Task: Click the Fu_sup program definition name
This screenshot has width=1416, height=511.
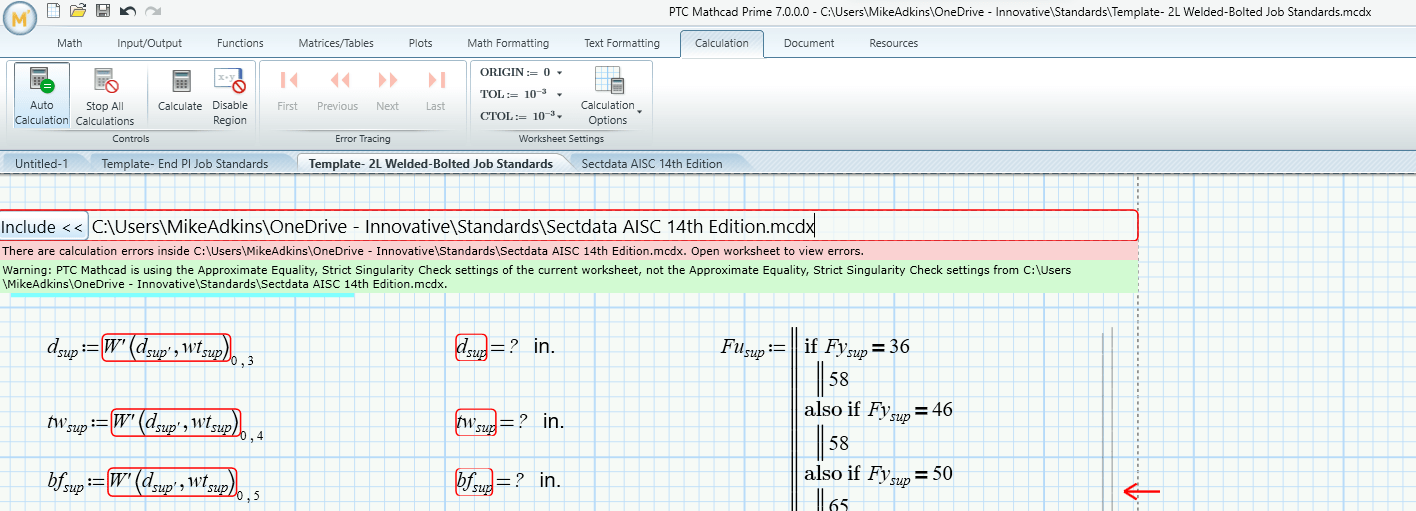Action: pos(742,349)
